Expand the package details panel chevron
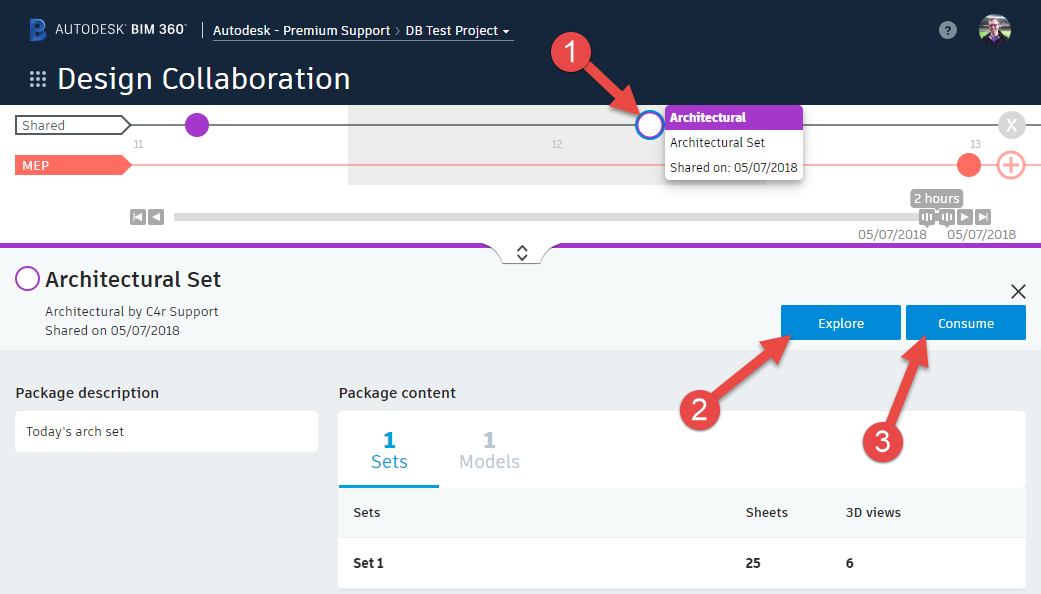 click(521, 252)
